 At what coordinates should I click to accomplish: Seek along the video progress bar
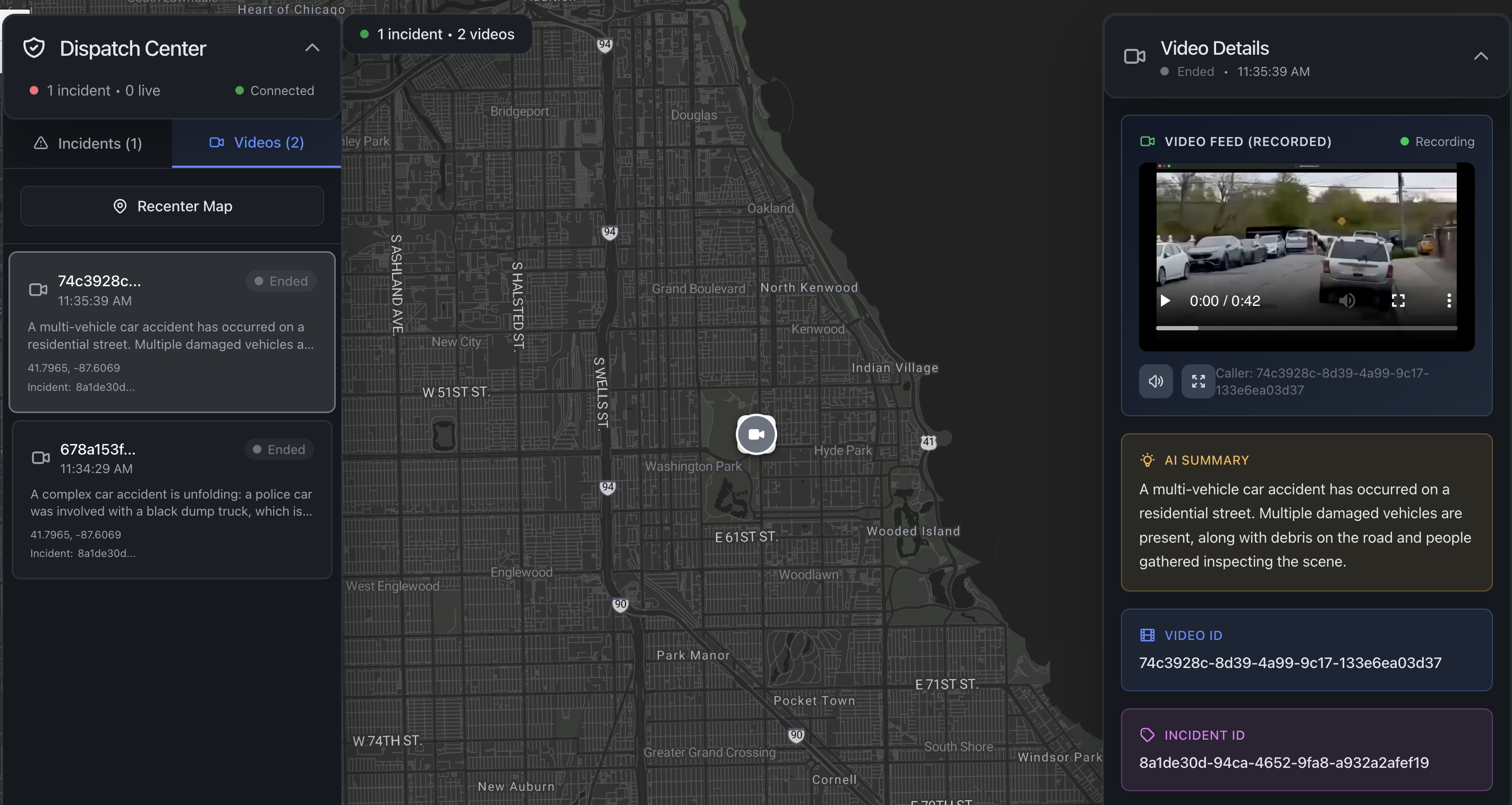pos(1306,328)
